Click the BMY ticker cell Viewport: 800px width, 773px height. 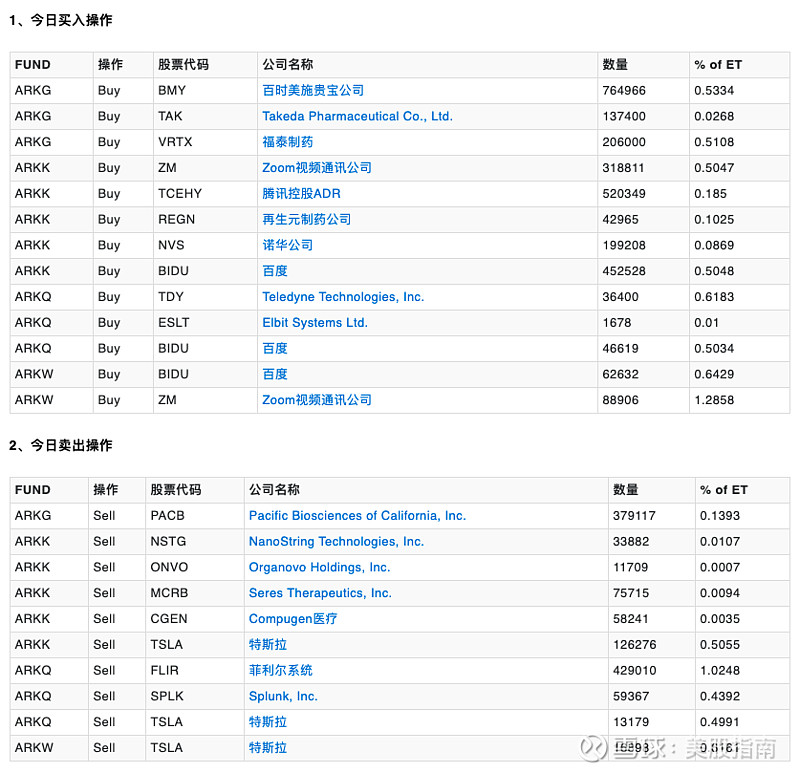point(205,90)
